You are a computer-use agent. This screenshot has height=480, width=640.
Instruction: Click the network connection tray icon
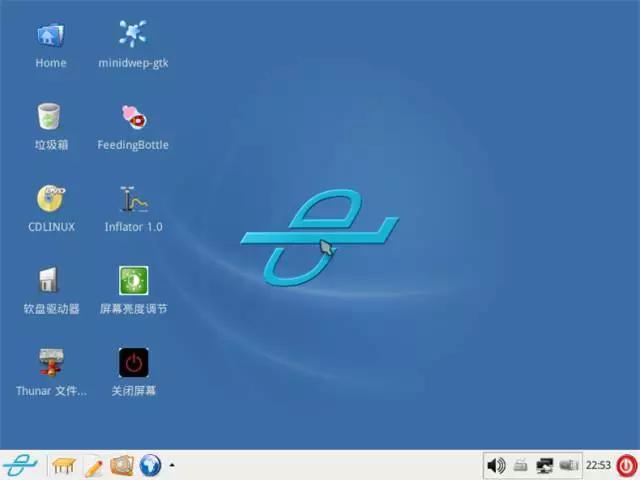tap(545, 465)
